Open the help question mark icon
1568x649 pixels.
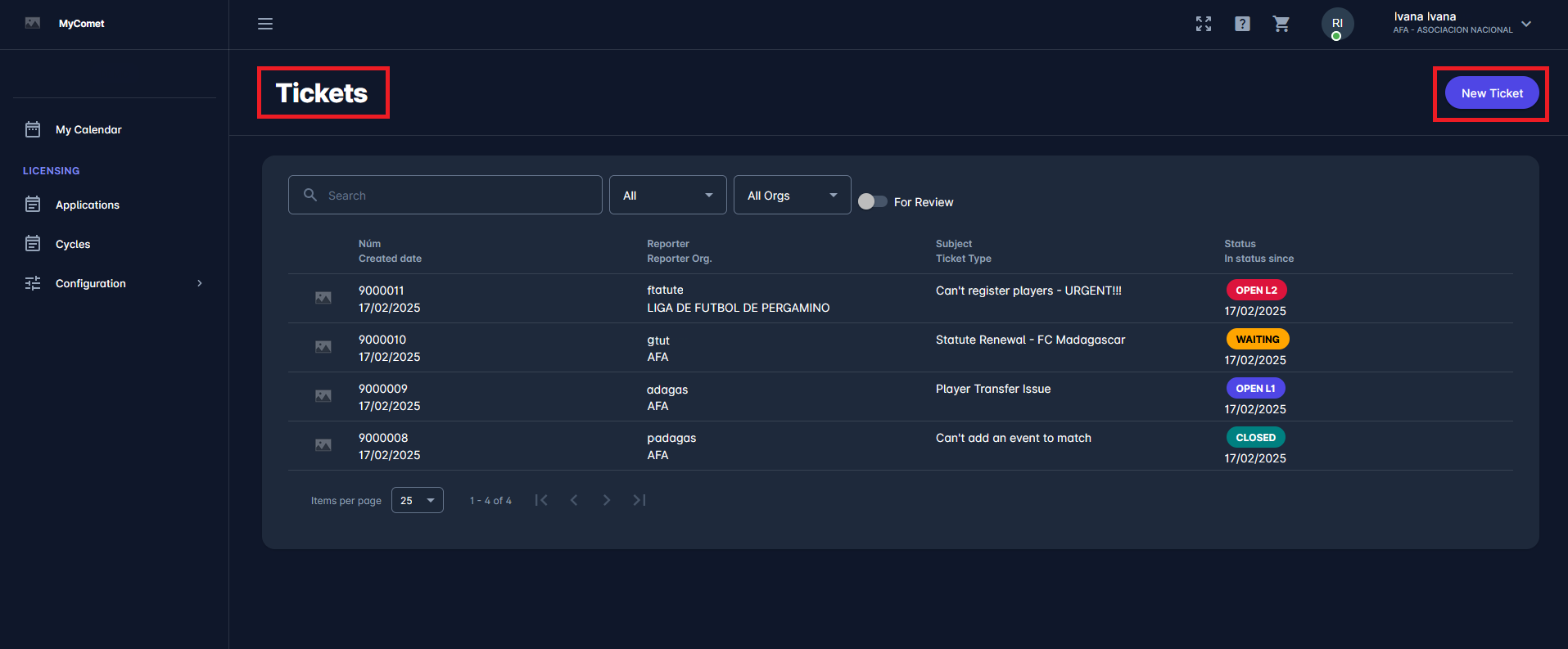(1242, 24)
